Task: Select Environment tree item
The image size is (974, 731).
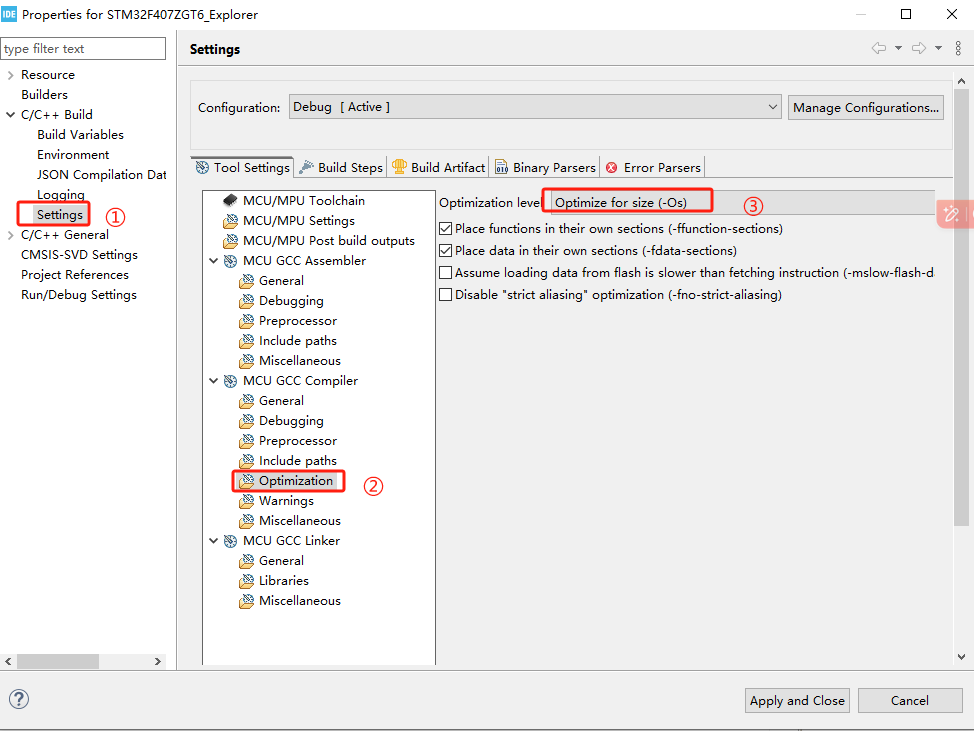Action: pos(73,155)
